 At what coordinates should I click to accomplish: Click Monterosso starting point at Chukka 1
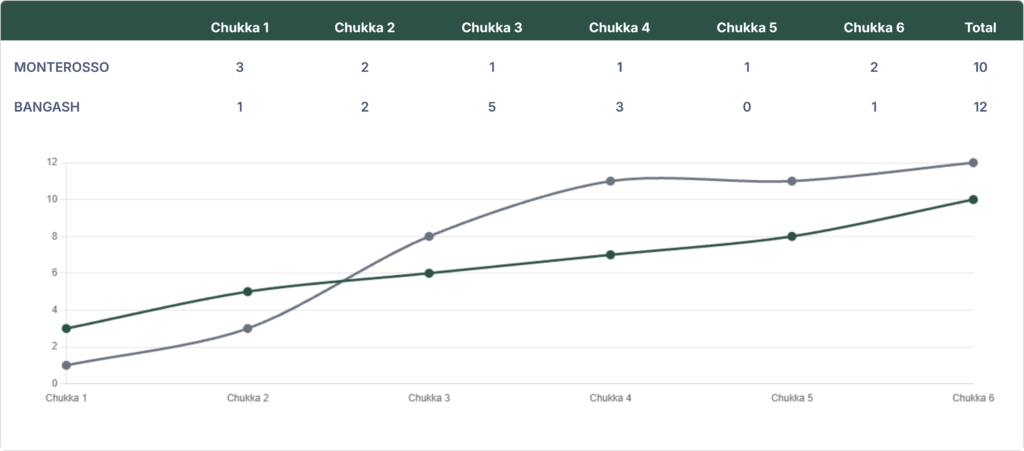(x=67, y=328)
